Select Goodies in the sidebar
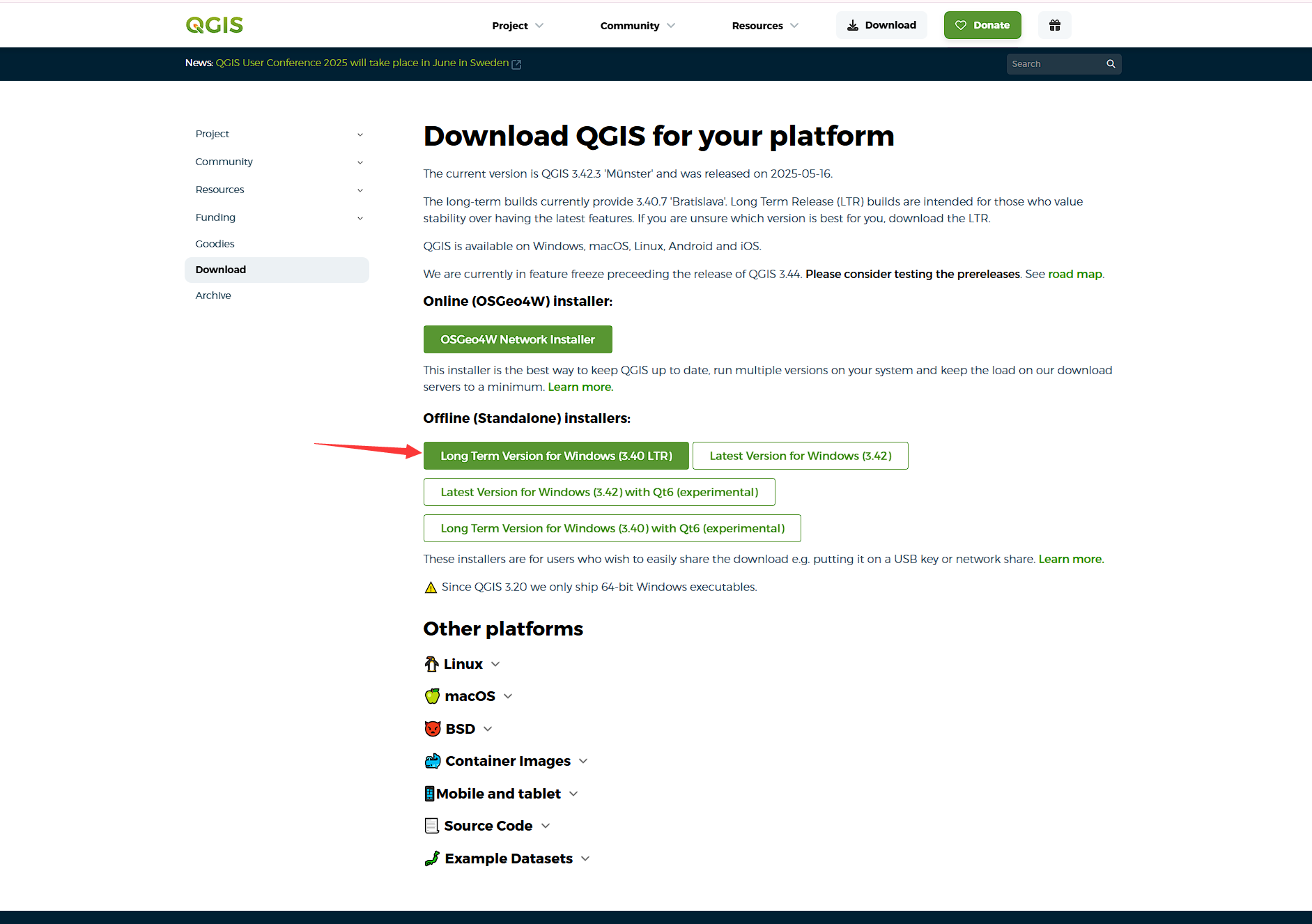The image size is (1312, 924). (x=215, y=244)
